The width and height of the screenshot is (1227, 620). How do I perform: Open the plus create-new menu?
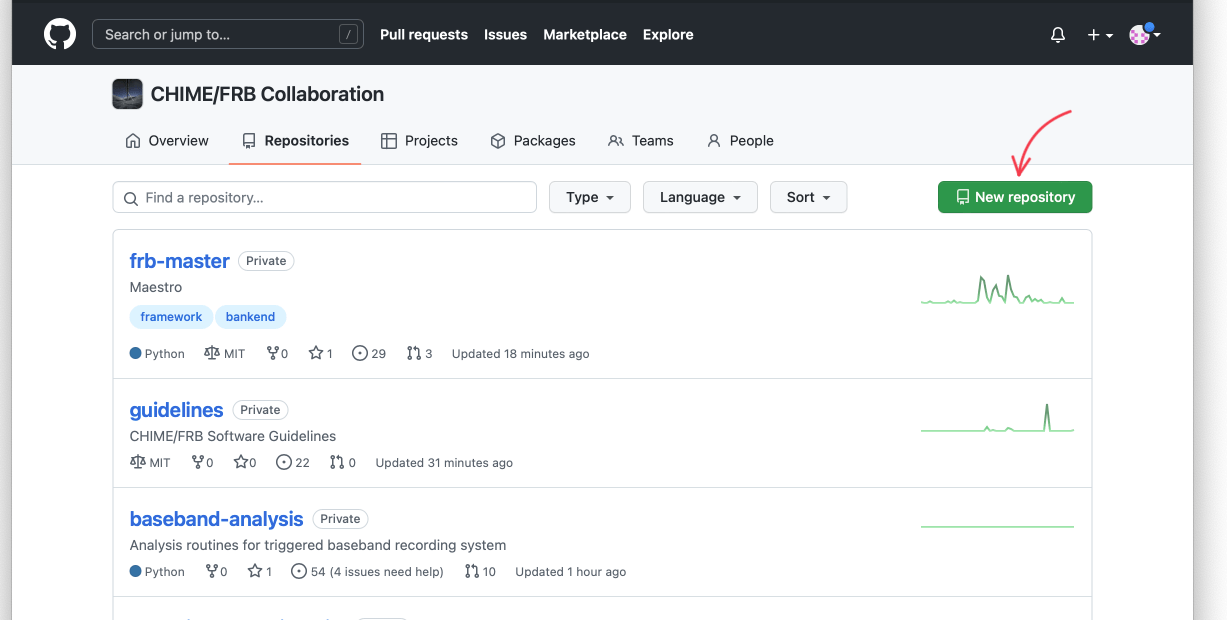tap(1100, 35)
